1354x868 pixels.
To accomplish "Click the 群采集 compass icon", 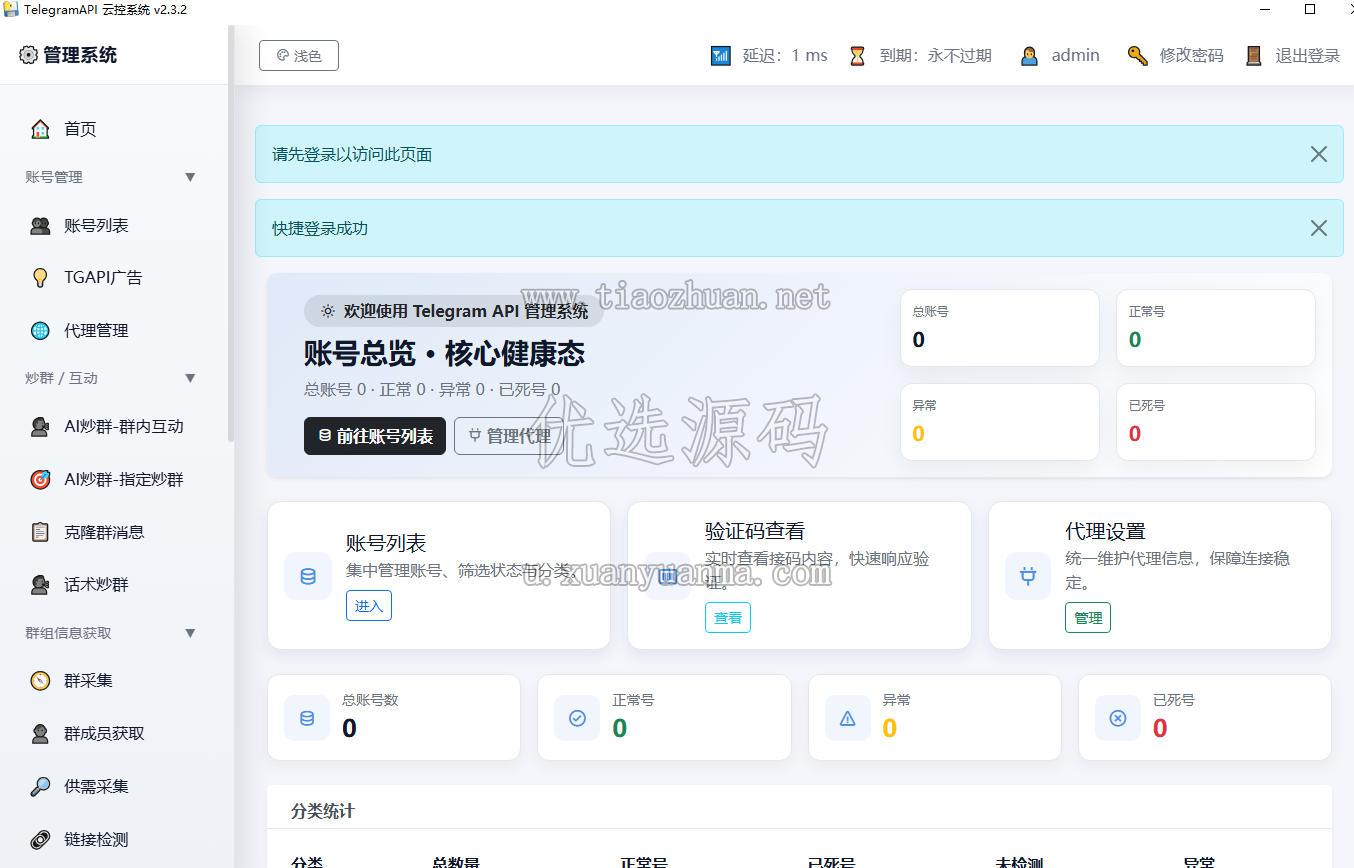I will coord(40,681).
